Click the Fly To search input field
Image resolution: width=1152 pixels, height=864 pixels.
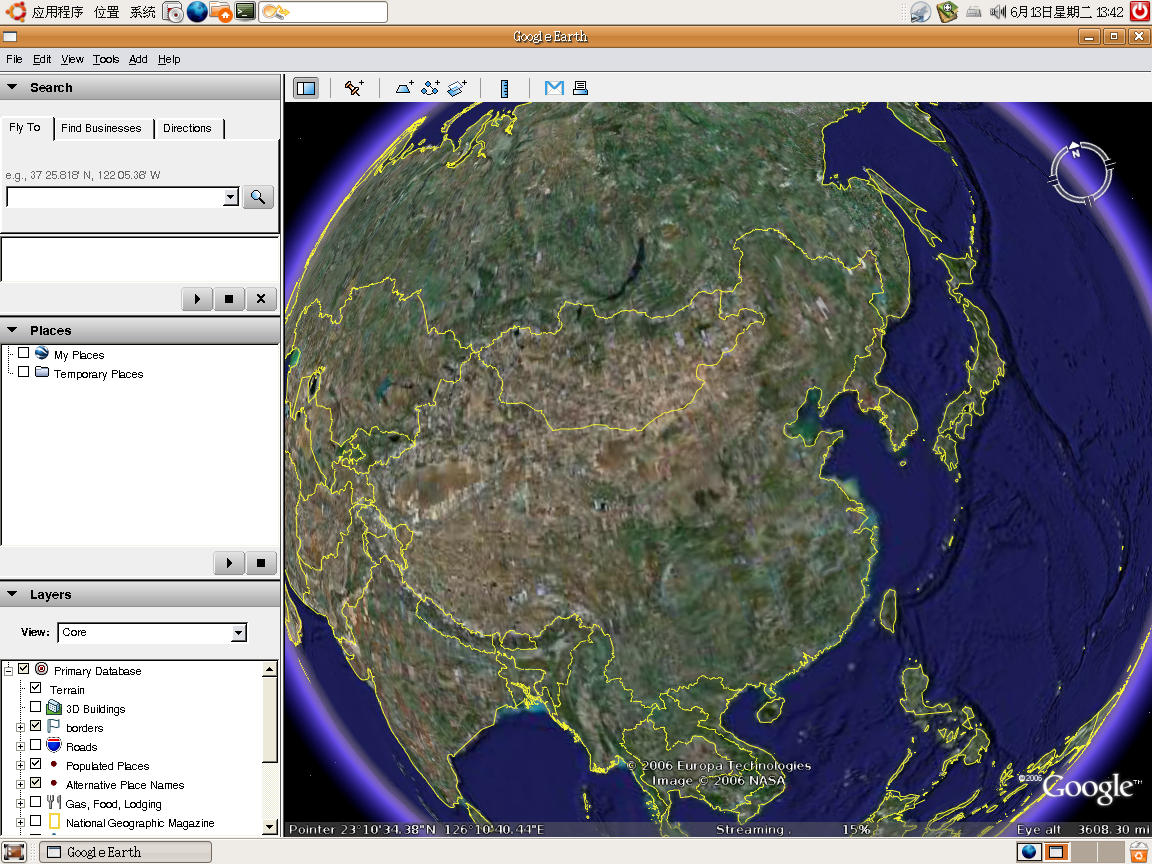tap(115, 197)
